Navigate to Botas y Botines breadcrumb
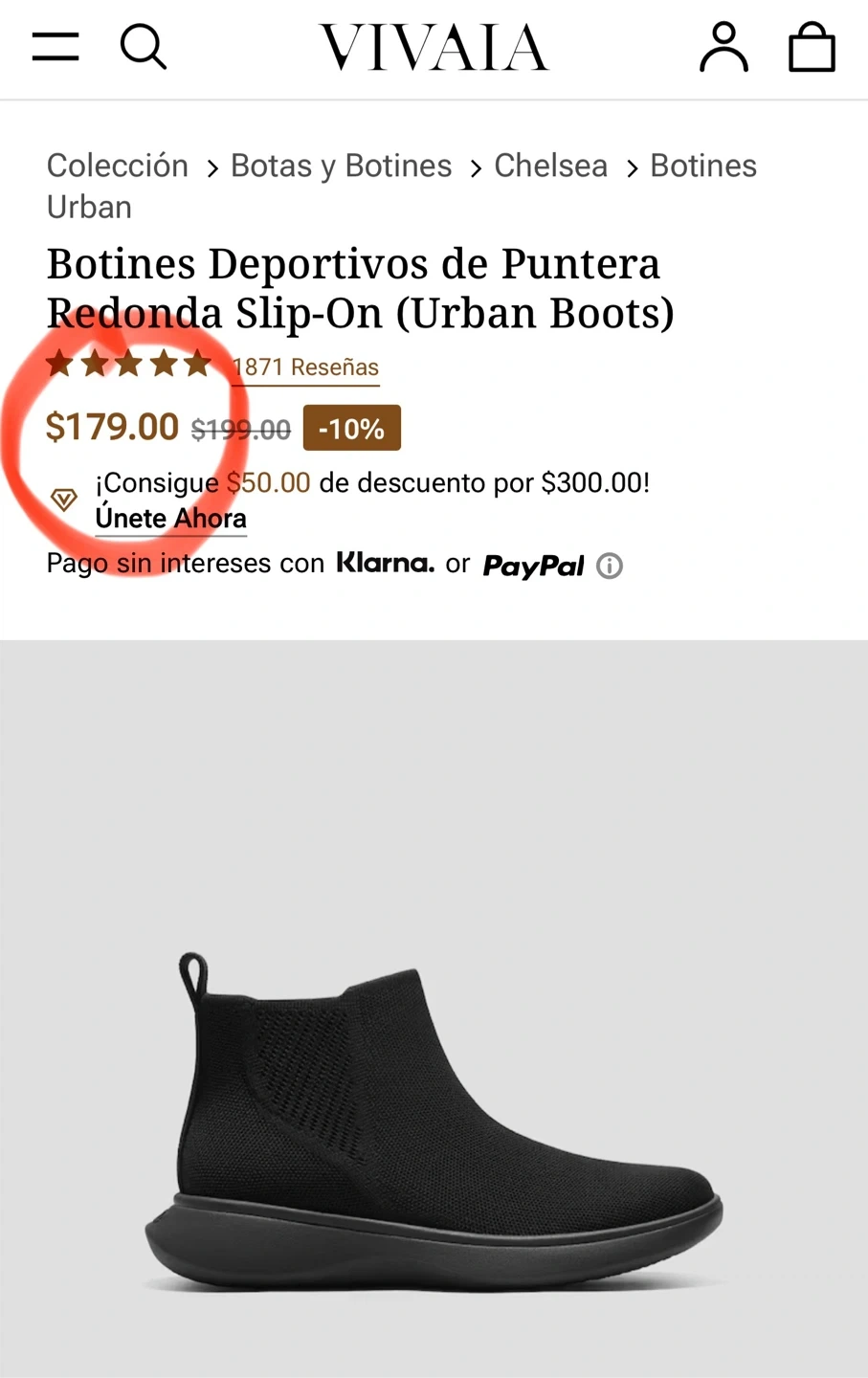Viewport: 868px width, 1378px height. point(341,166)
